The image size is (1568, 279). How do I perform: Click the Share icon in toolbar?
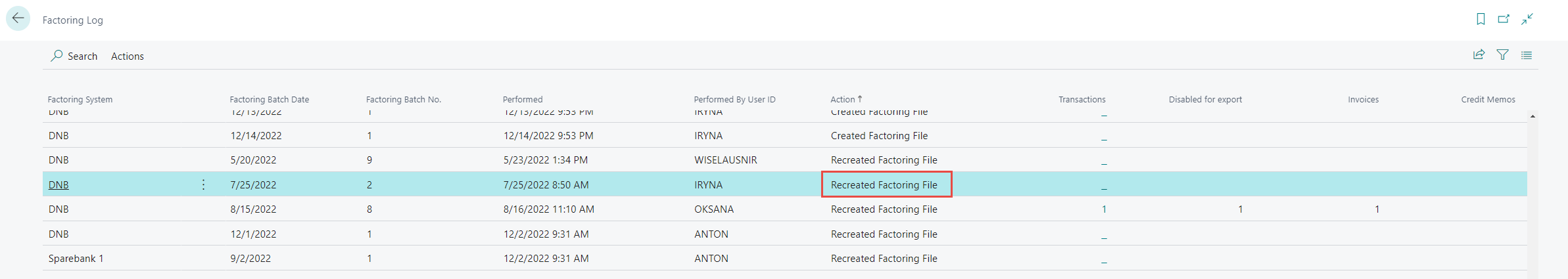(x=1479, y=55)
